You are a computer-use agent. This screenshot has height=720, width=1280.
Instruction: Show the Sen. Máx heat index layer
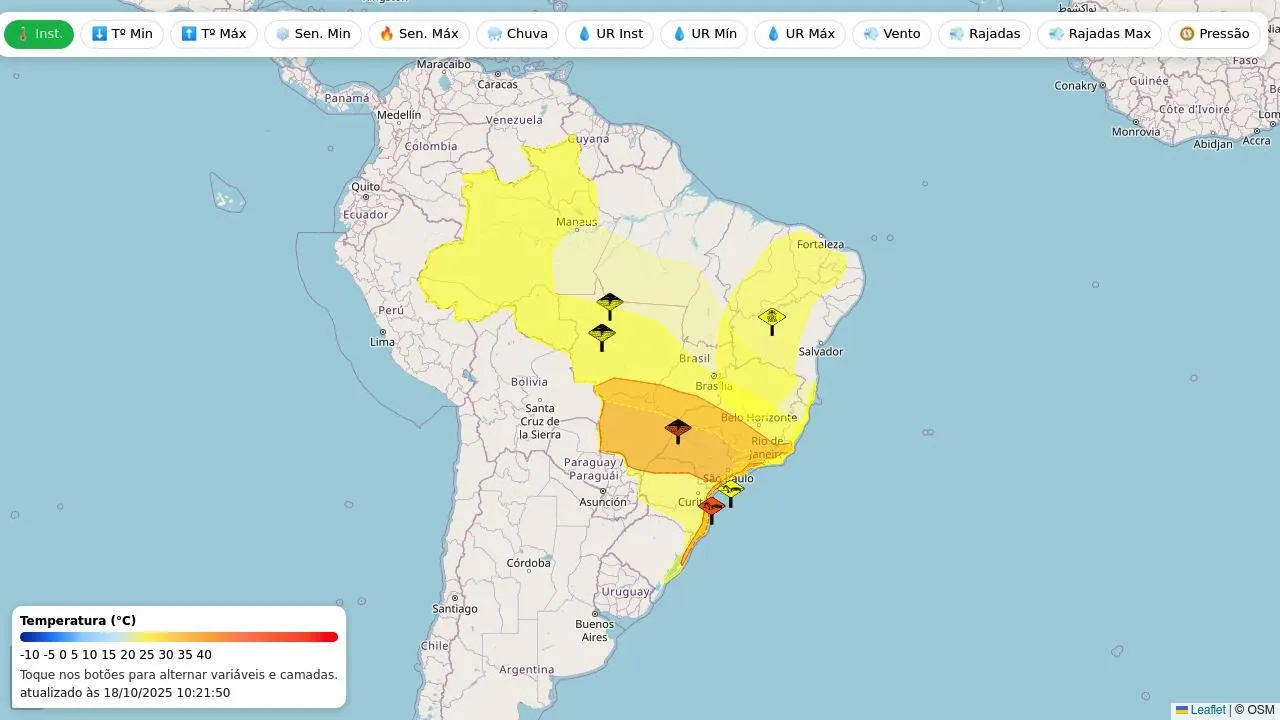(x=418, y=34)
